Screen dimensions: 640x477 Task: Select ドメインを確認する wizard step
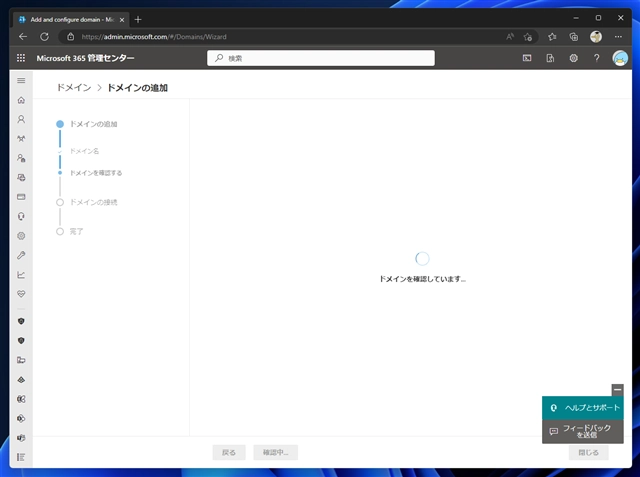(x=96, y=173)
